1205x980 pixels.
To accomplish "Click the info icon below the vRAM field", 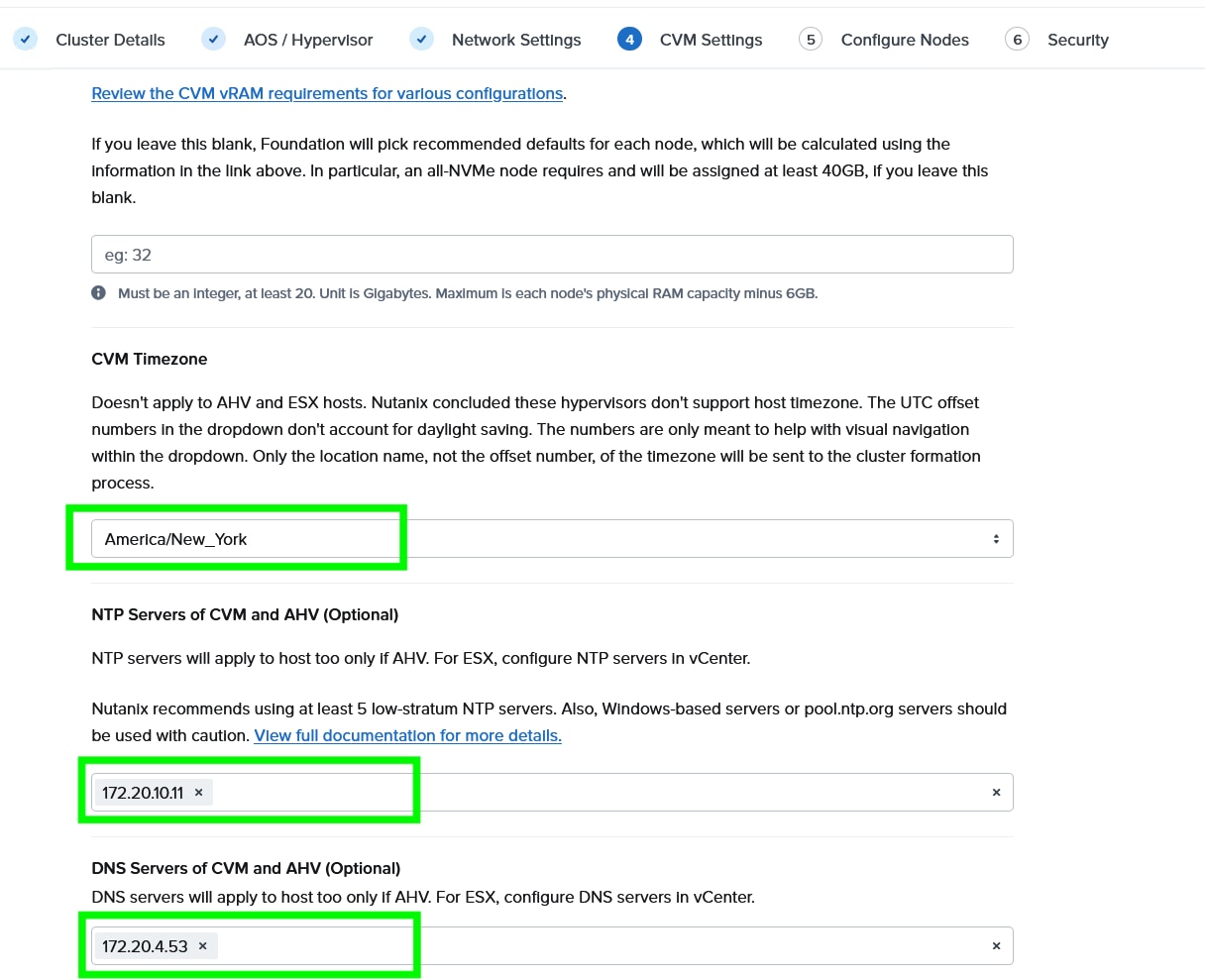I will tap(98, 292).
